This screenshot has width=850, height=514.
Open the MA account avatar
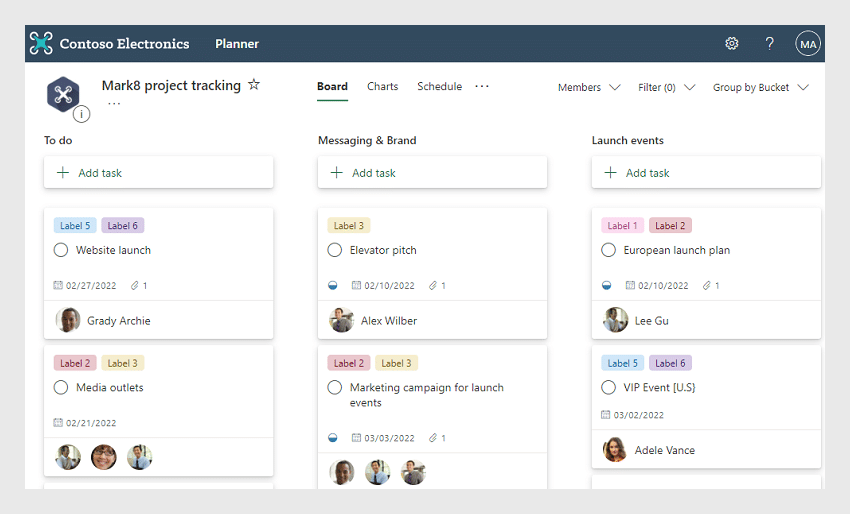[808, 44]
